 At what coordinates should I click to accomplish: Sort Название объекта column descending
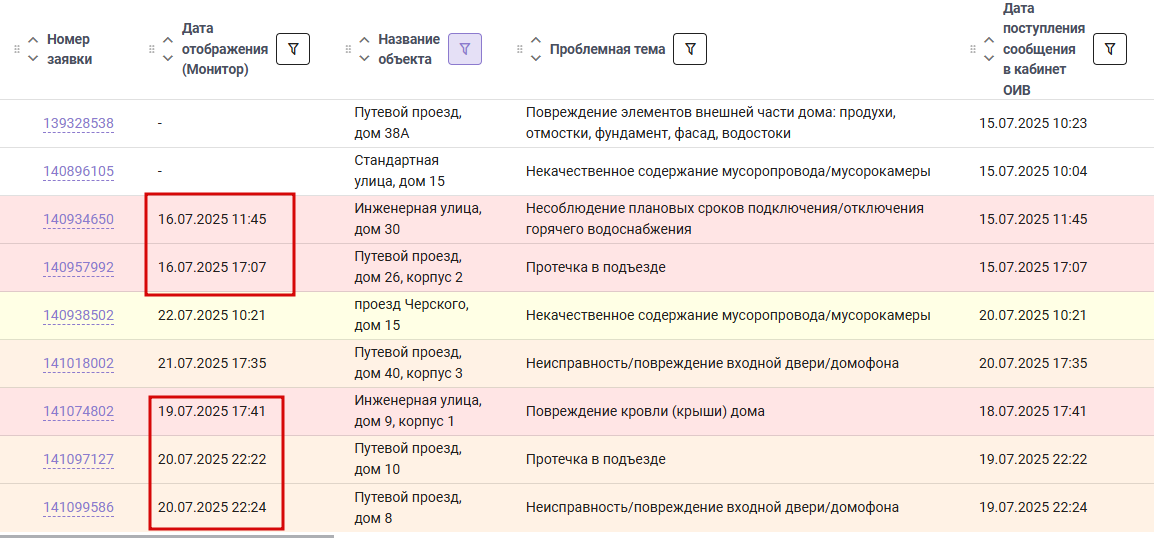click(x=364, y=59)
